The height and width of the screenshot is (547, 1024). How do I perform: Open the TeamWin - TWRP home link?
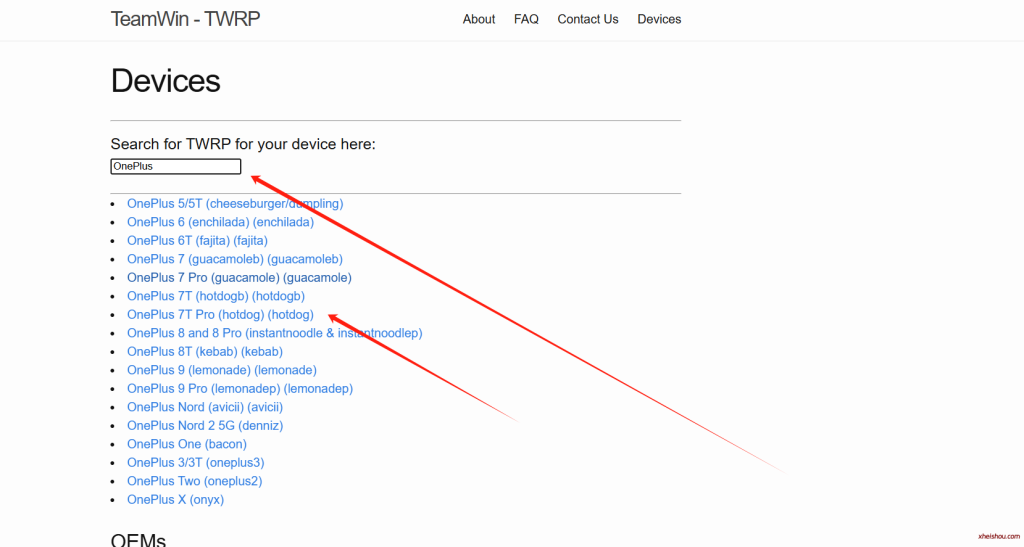pos(185,19)
